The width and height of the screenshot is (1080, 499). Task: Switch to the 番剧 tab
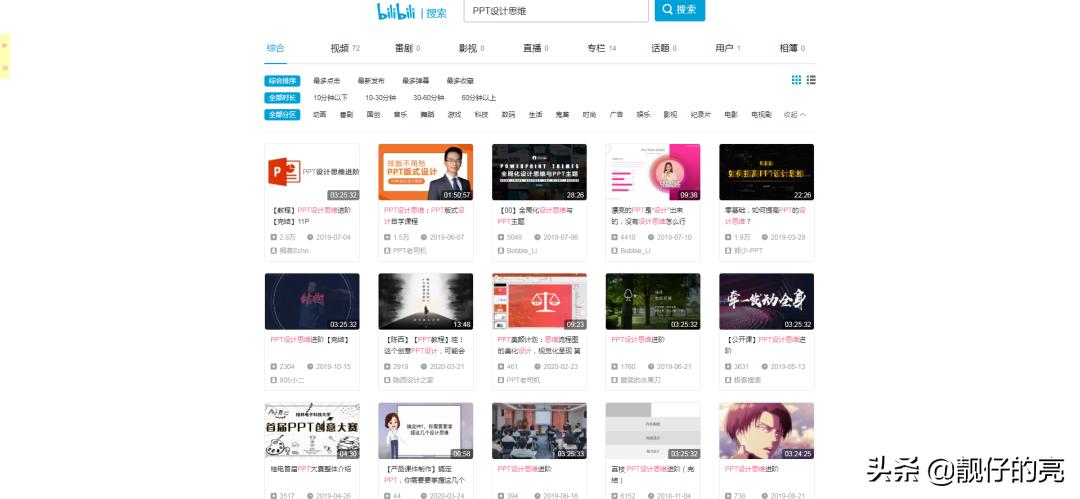coord(407,48)
